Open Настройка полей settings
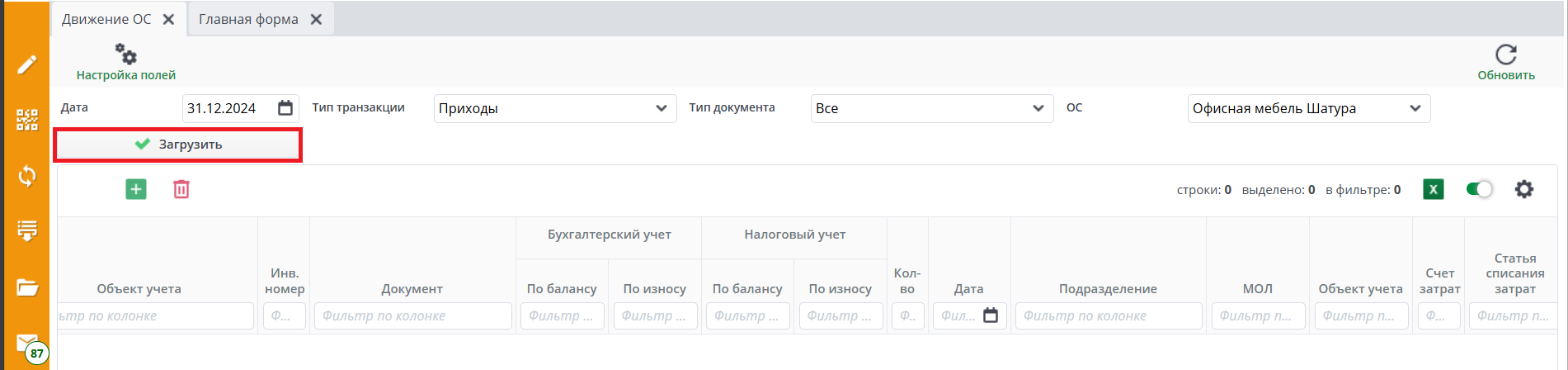1568x370 pixels. click(x=125, y=62)
